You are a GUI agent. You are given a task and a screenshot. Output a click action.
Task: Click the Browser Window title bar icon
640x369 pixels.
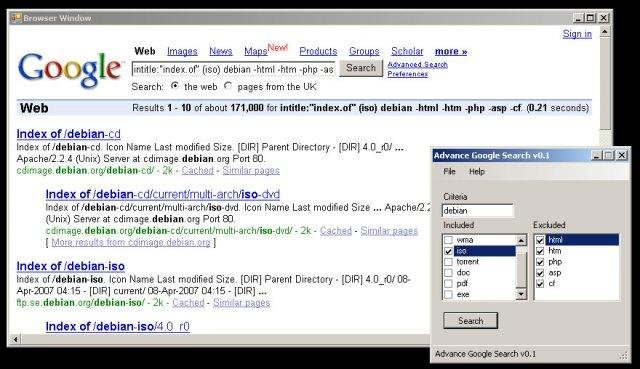point(16,18)
